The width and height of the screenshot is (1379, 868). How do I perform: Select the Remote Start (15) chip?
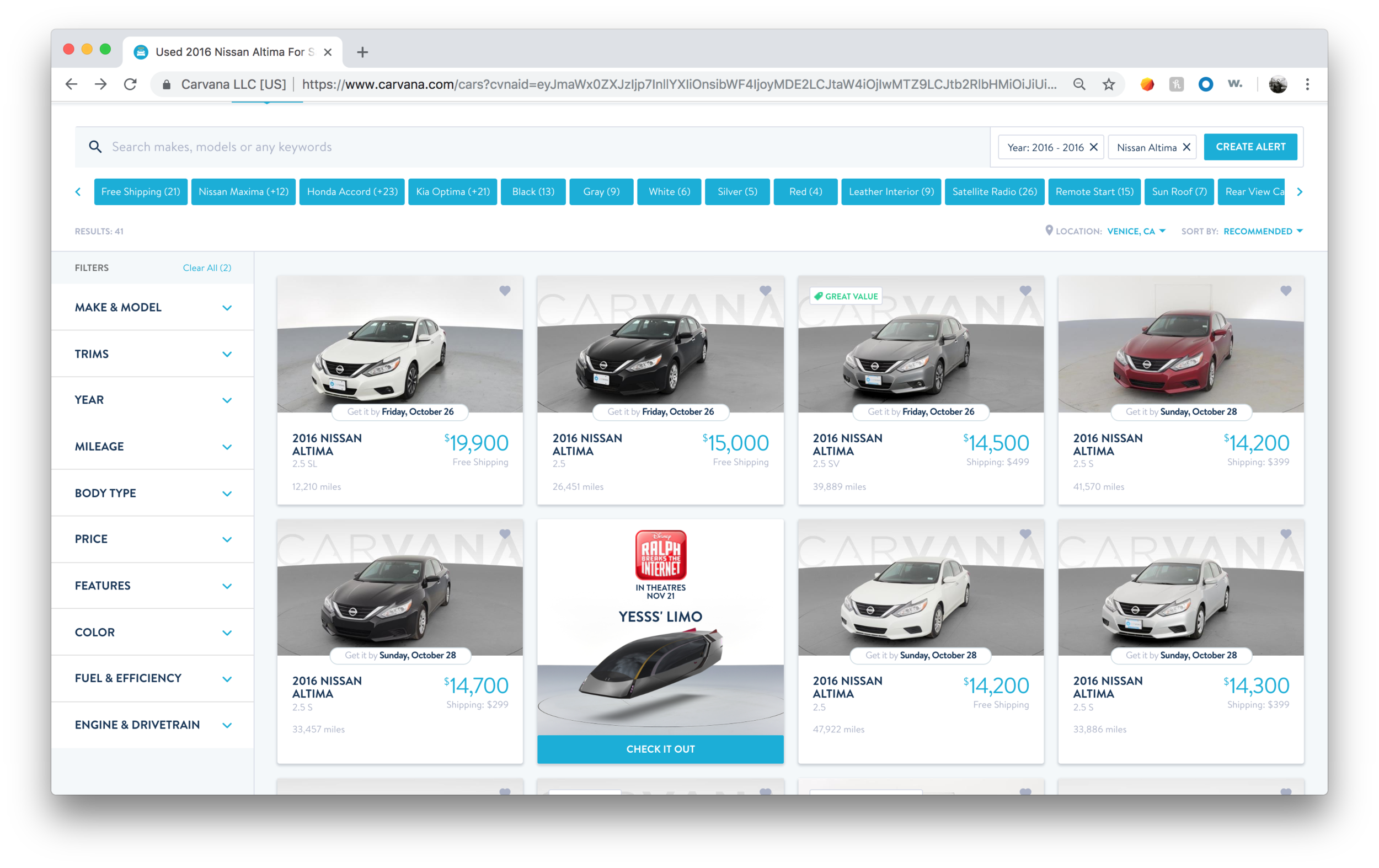click(x=1094, y=192)
